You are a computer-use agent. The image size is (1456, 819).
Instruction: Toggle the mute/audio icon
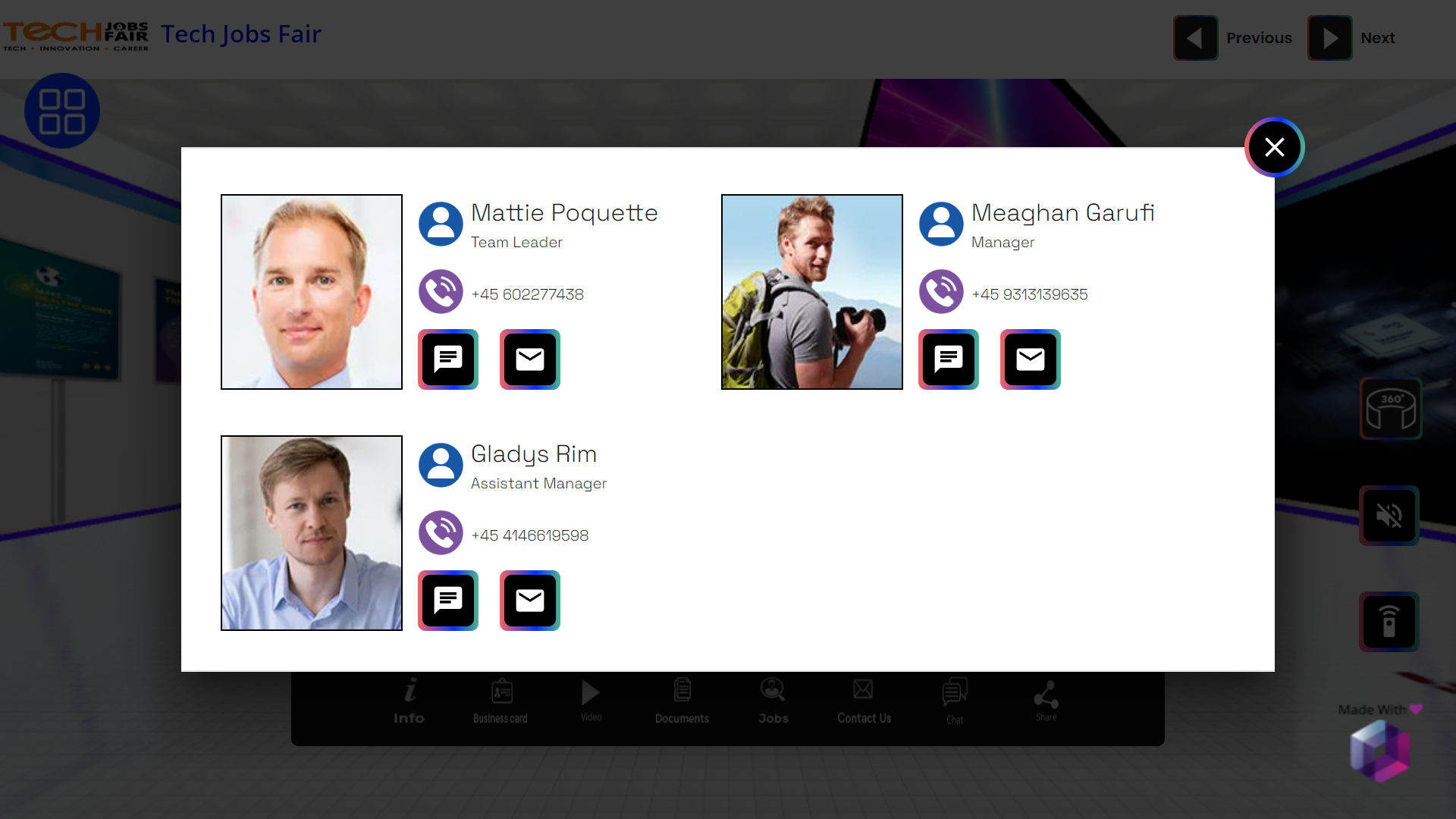pyautogui.click(x=1389, y=515)
